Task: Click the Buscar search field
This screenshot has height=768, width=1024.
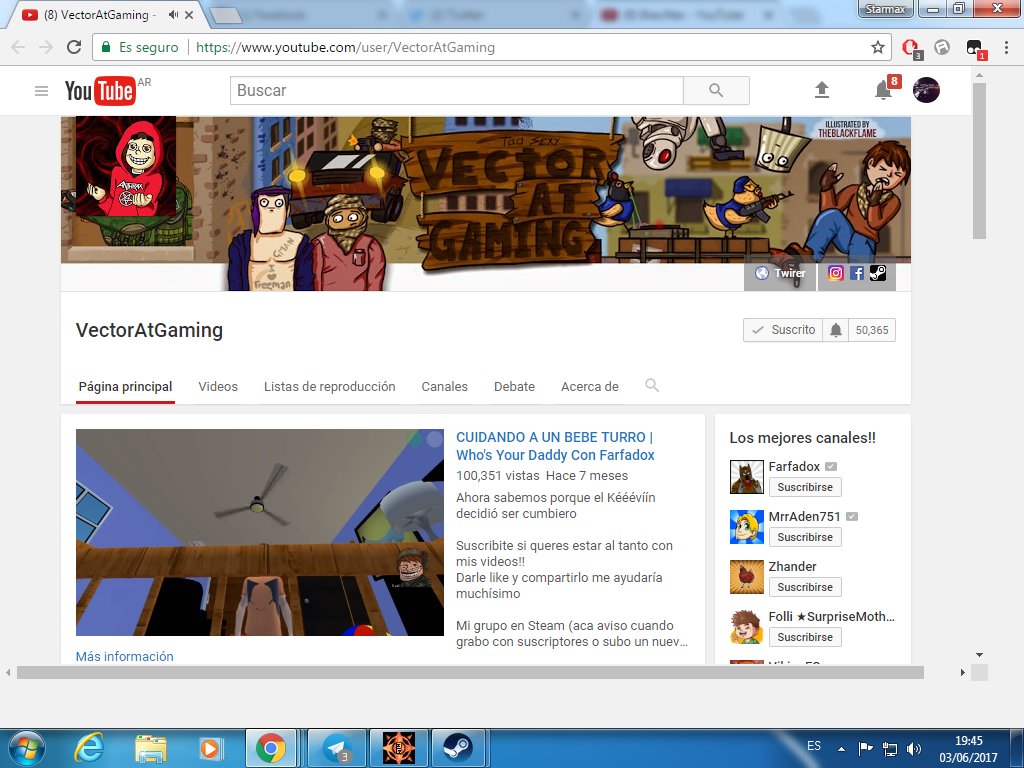Action: (x=456, y=91)
